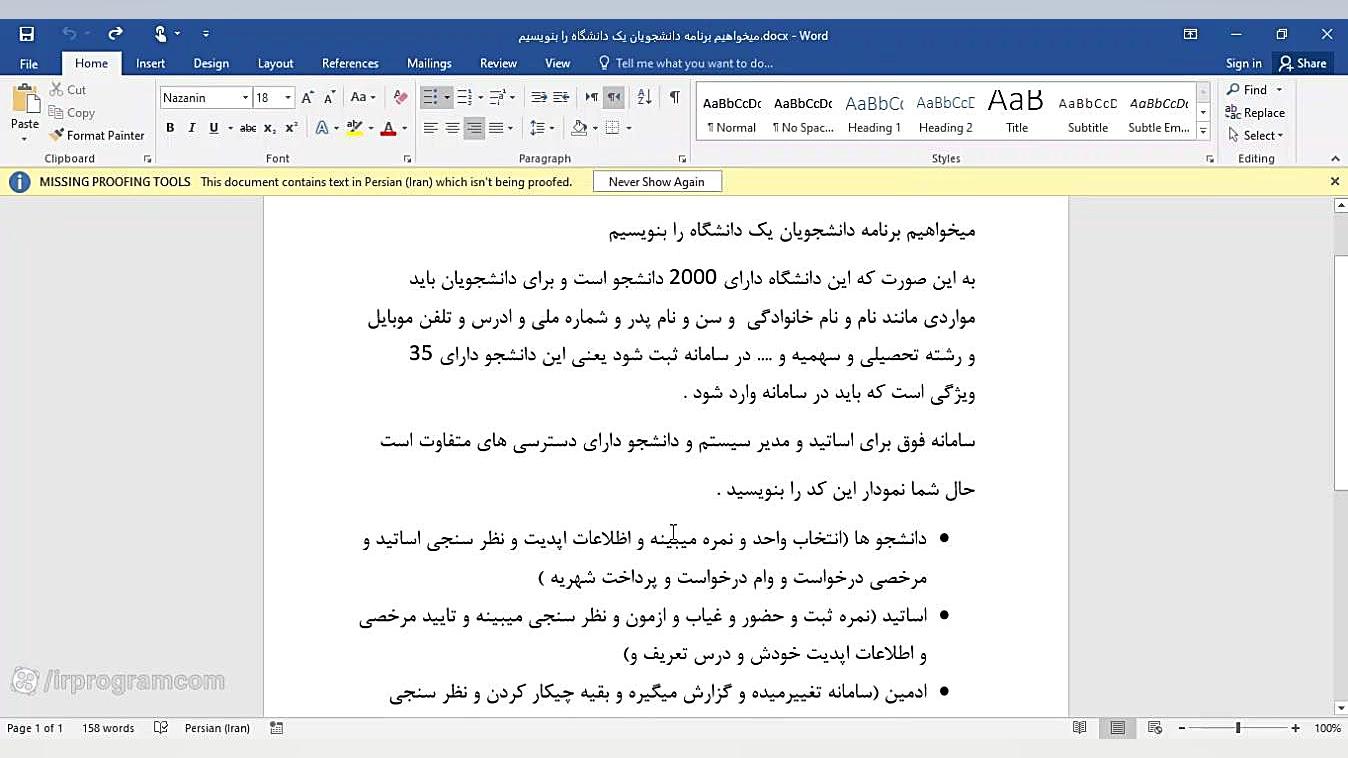Open the font name dropdown showing Nazanin
Image resolution: width=1348 pixels, height=758 pixels.
(245, 98)
